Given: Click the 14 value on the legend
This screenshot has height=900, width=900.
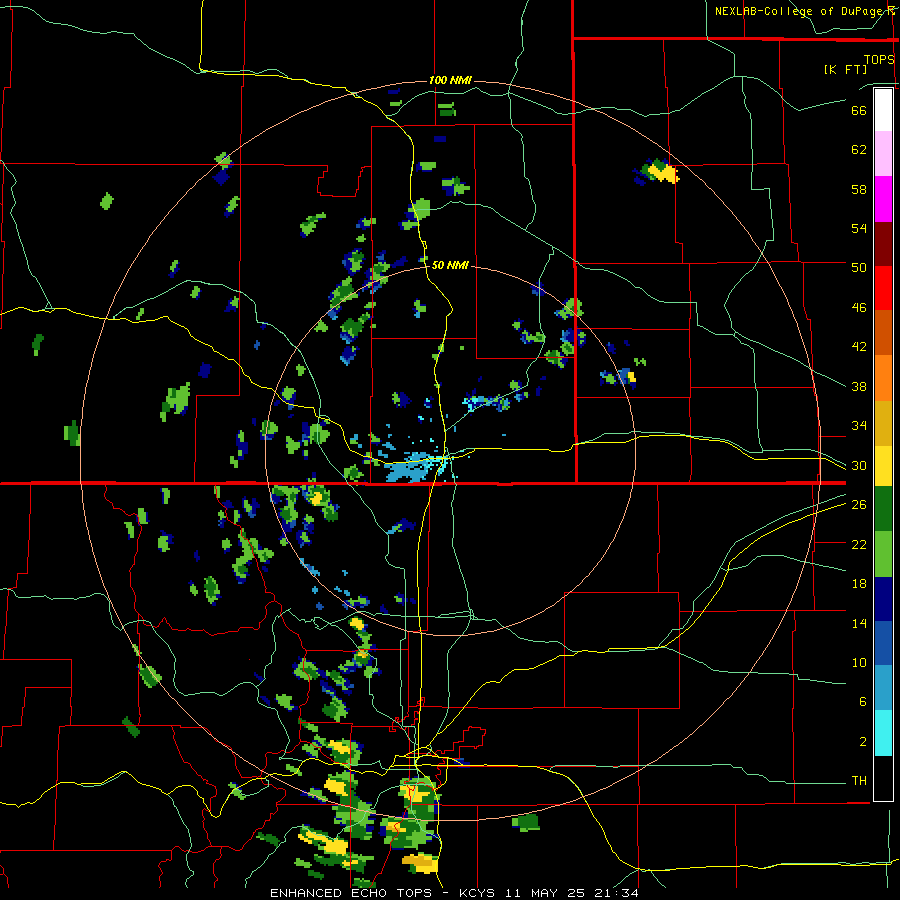Looking at the screenshot, I should [x=859, y=623].
